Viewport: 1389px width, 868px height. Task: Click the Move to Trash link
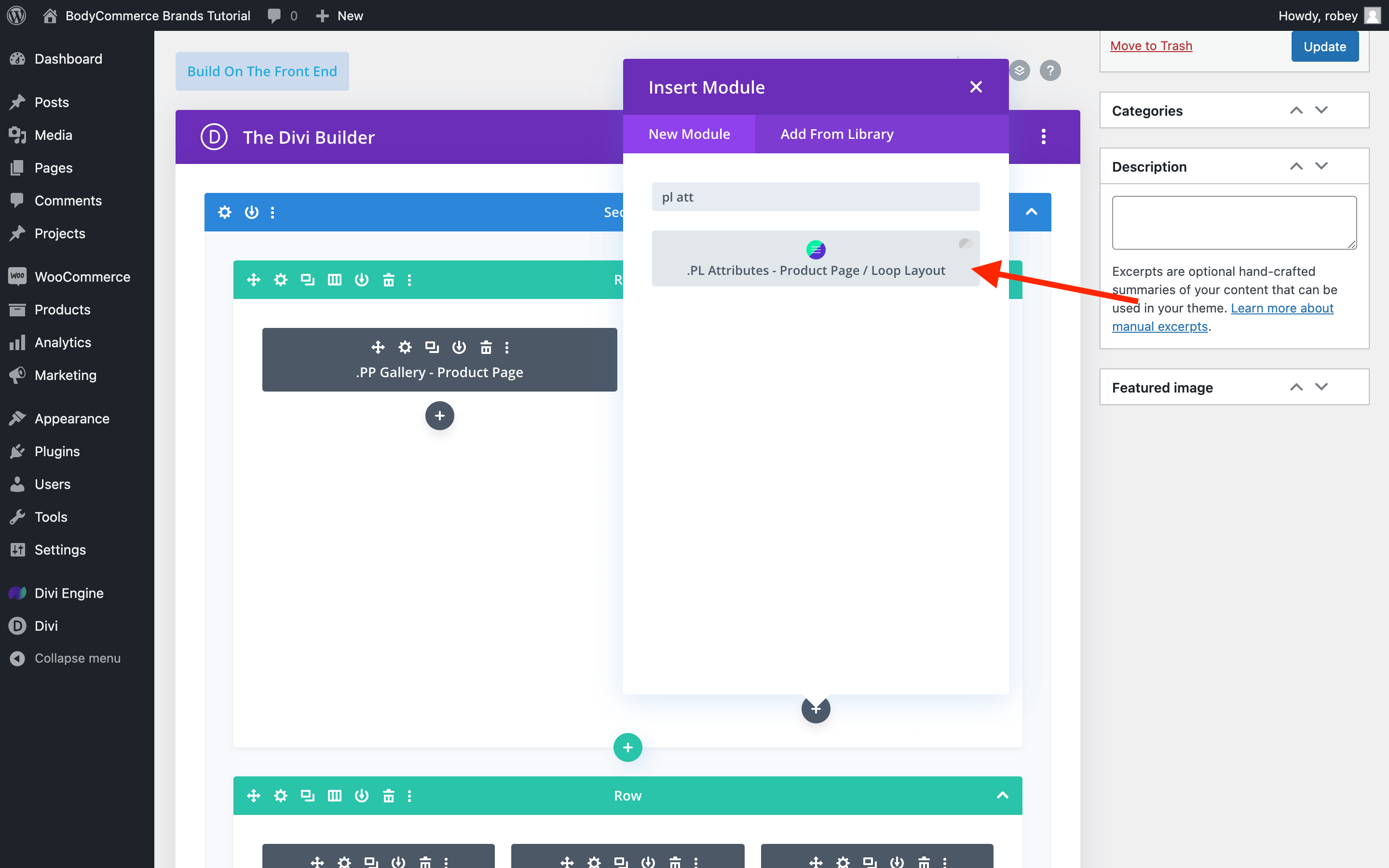pos(1151,45)
